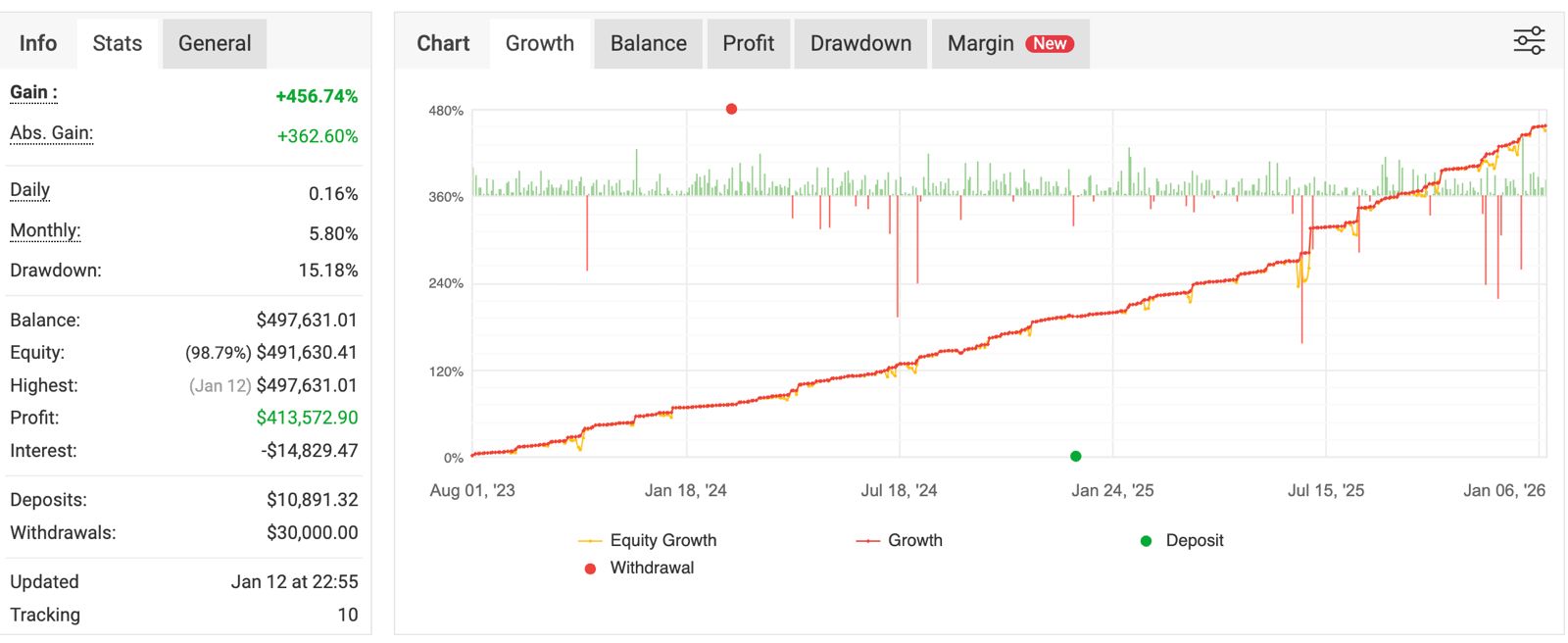Image resolution: width=1568 pixels, height=643 pixels.
Task: Toggle Withdrawal markers in legend
Action: pyautogui.click(x=639, y=568)
